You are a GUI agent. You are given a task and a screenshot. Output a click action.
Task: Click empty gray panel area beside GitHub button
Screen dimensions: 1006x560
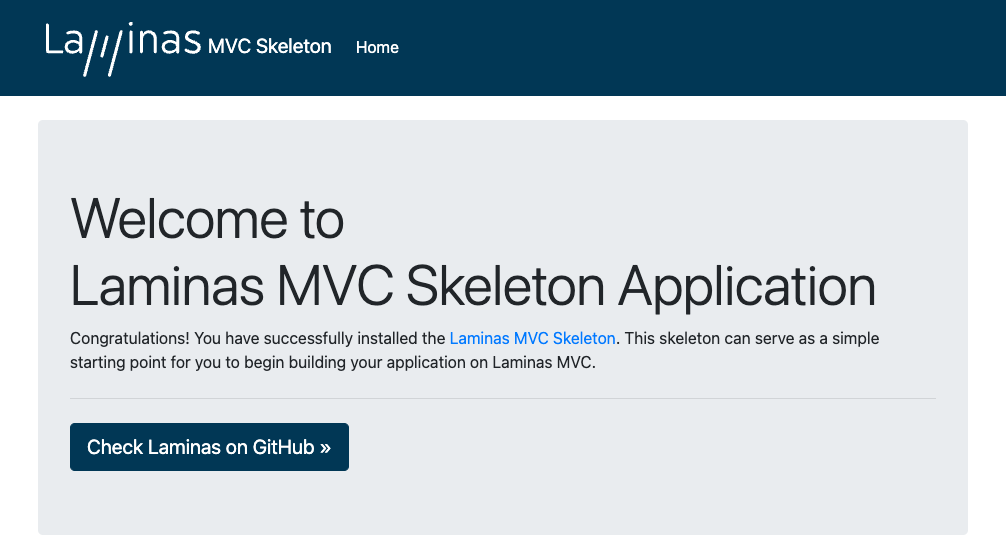(642, 447)
